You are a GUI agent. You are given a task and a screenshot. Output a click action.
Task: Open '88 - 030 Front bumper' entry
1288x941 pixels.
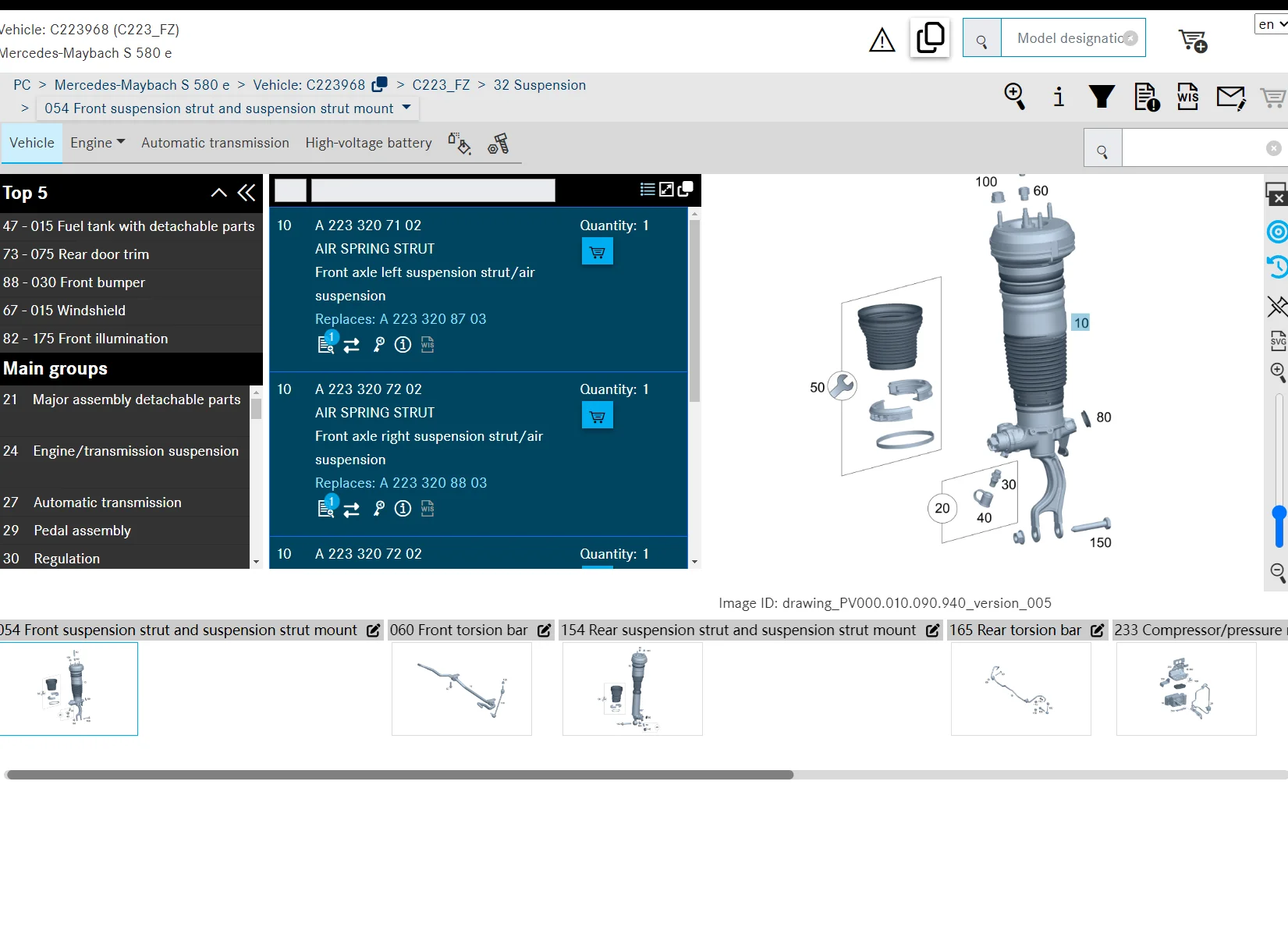pos(131,282)
